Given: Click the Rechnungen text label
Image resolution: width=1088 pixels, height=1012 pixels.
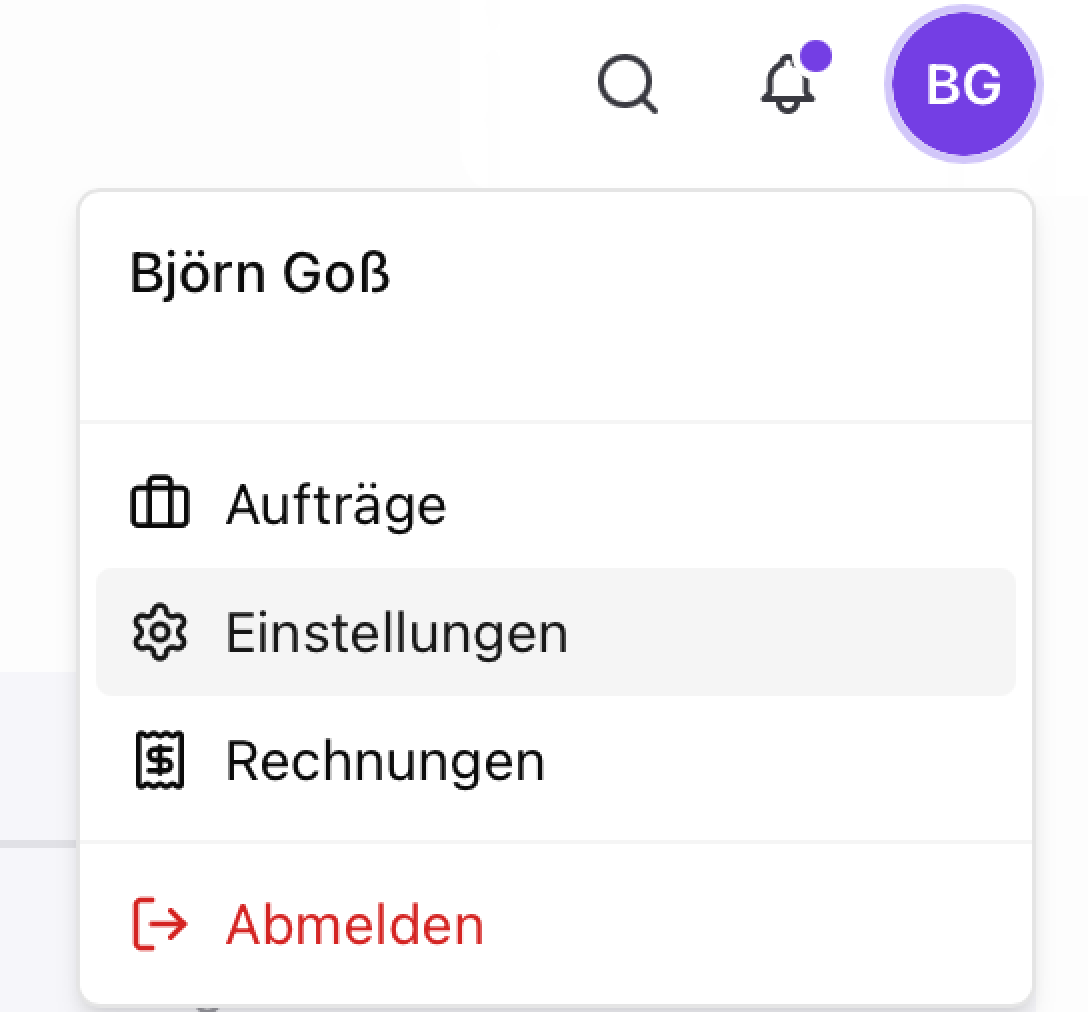Looking at the screenshot, I should point(386,762).
